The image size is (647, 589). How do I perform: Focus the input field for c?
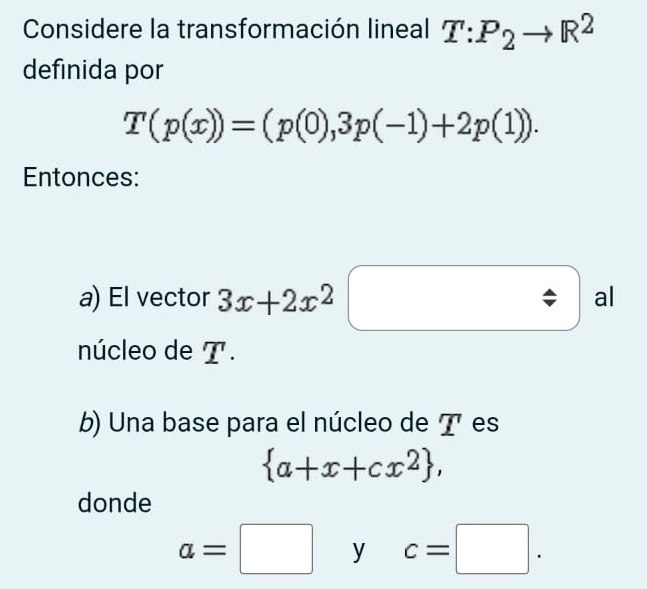coord(492,549)
